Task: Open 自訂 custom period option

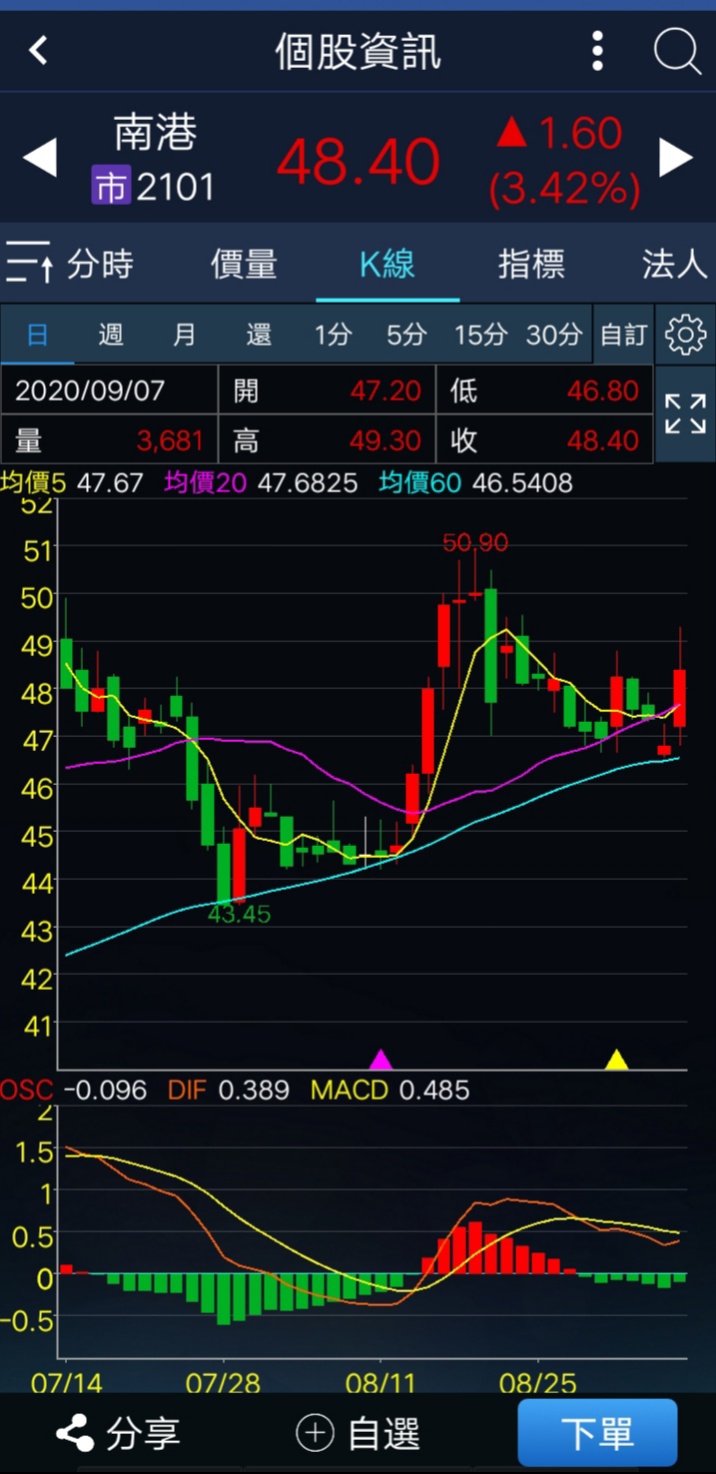Action: (x=623, y=335)
